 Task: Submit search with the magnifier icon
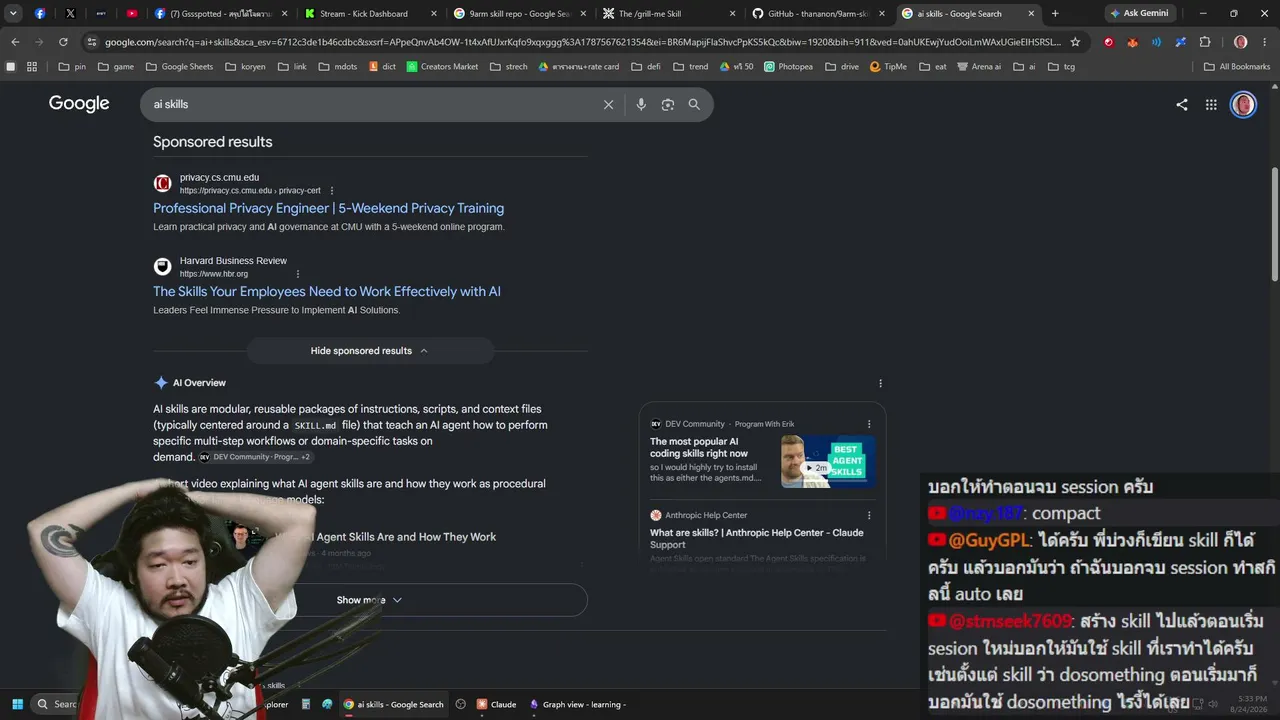click(x=694, y=104)
